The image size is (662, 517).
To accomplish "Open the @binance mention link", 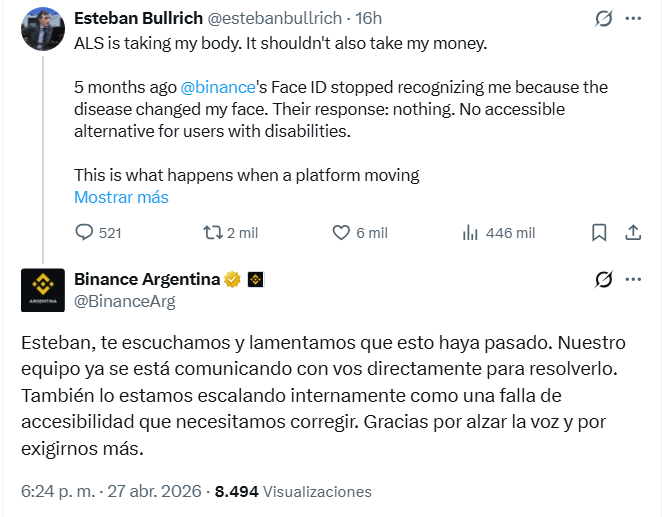I will (x=218, y=87).
